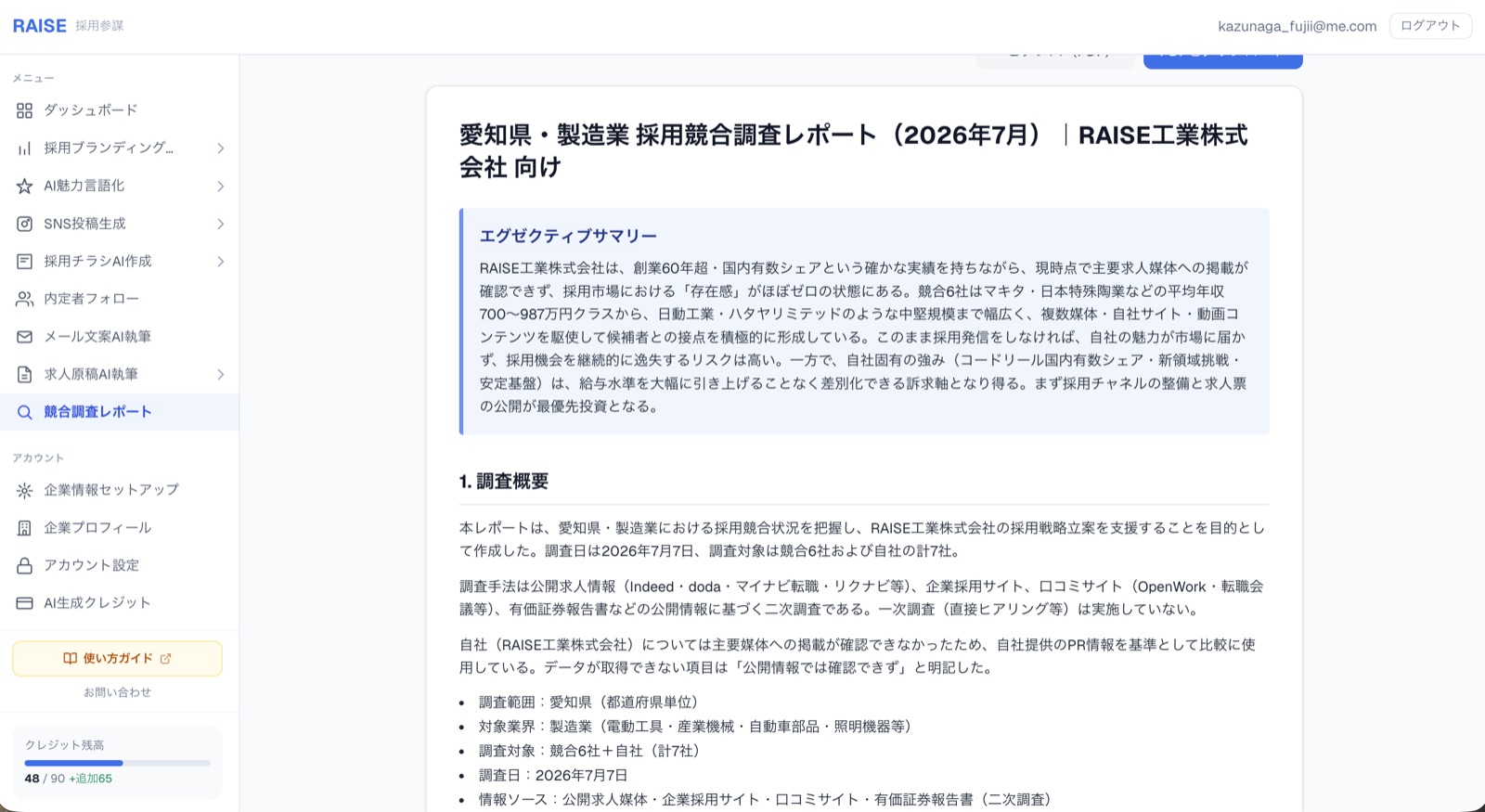Open 企業情報セットアップ page
This screenshot has height=812, width=1485.
tap(119, 490)
